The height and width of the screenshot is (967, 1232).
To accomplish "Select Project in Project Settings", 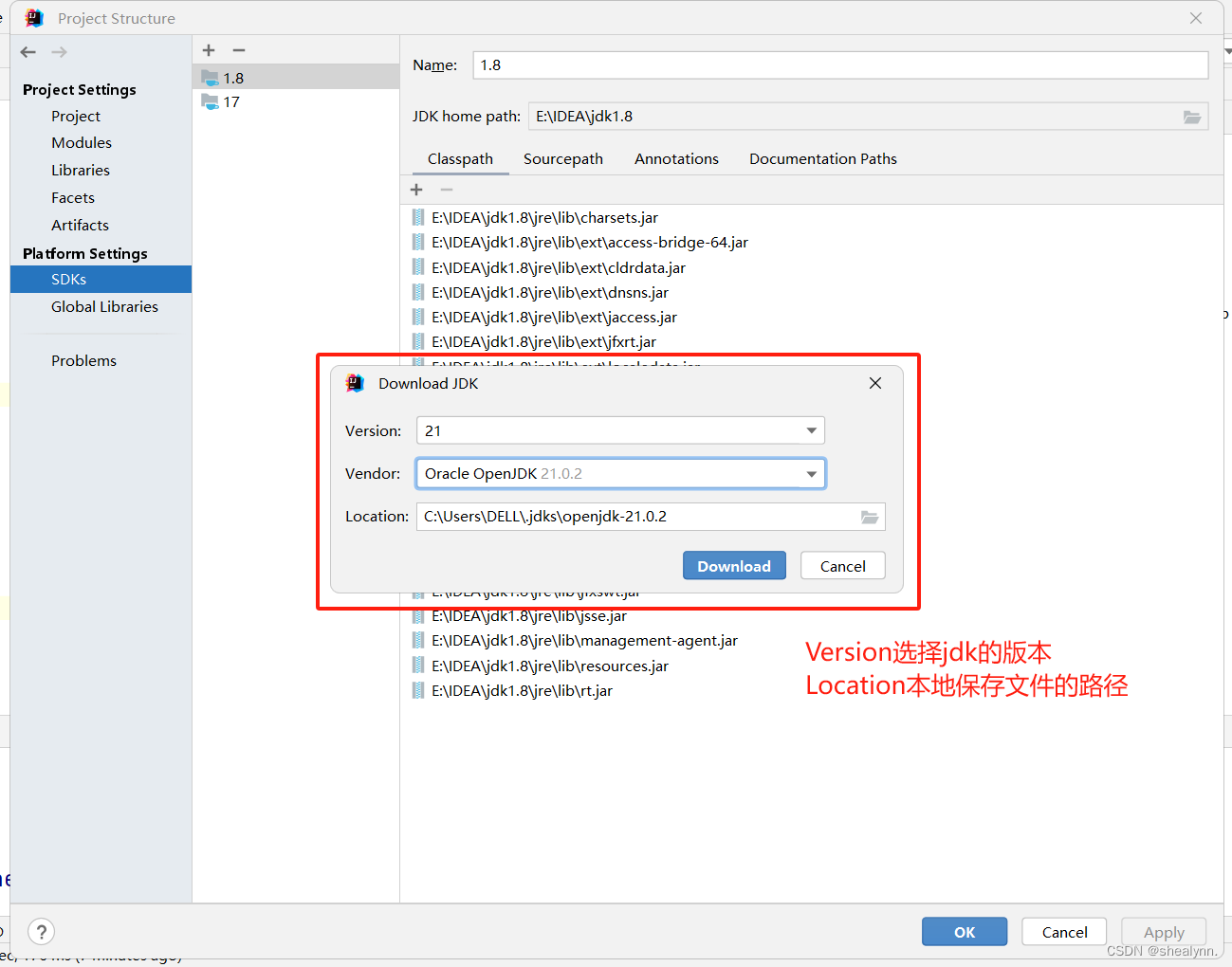I will click(76, 117).
